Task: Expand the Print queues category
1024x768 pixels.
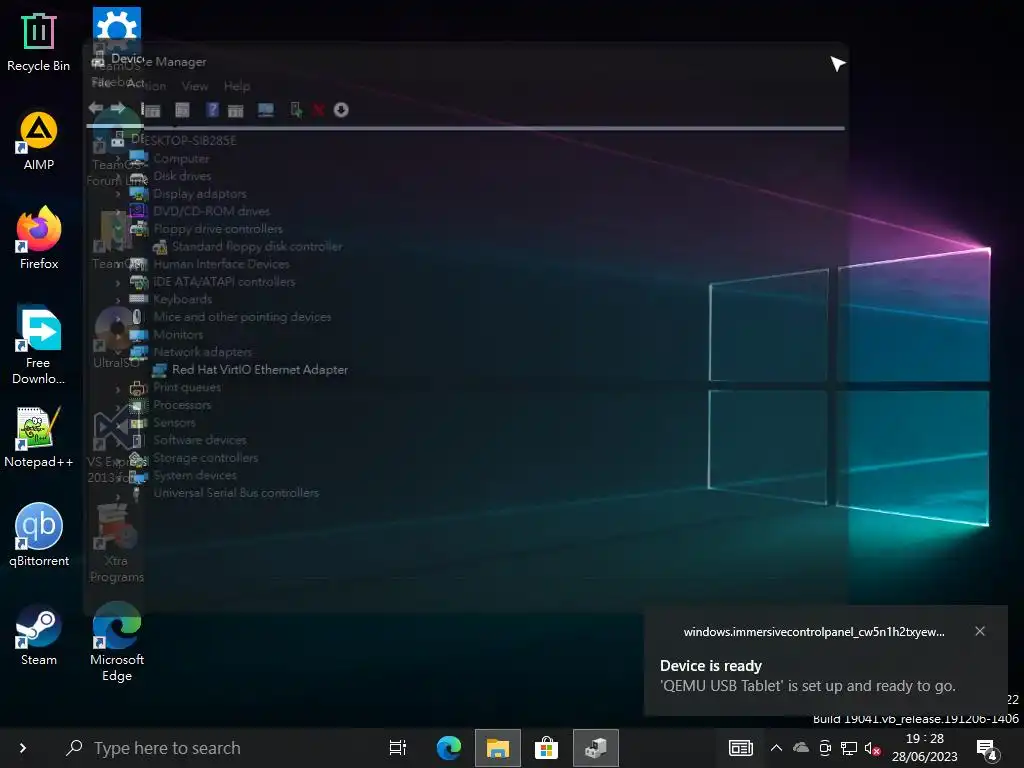Action: [x=118, y=389]
